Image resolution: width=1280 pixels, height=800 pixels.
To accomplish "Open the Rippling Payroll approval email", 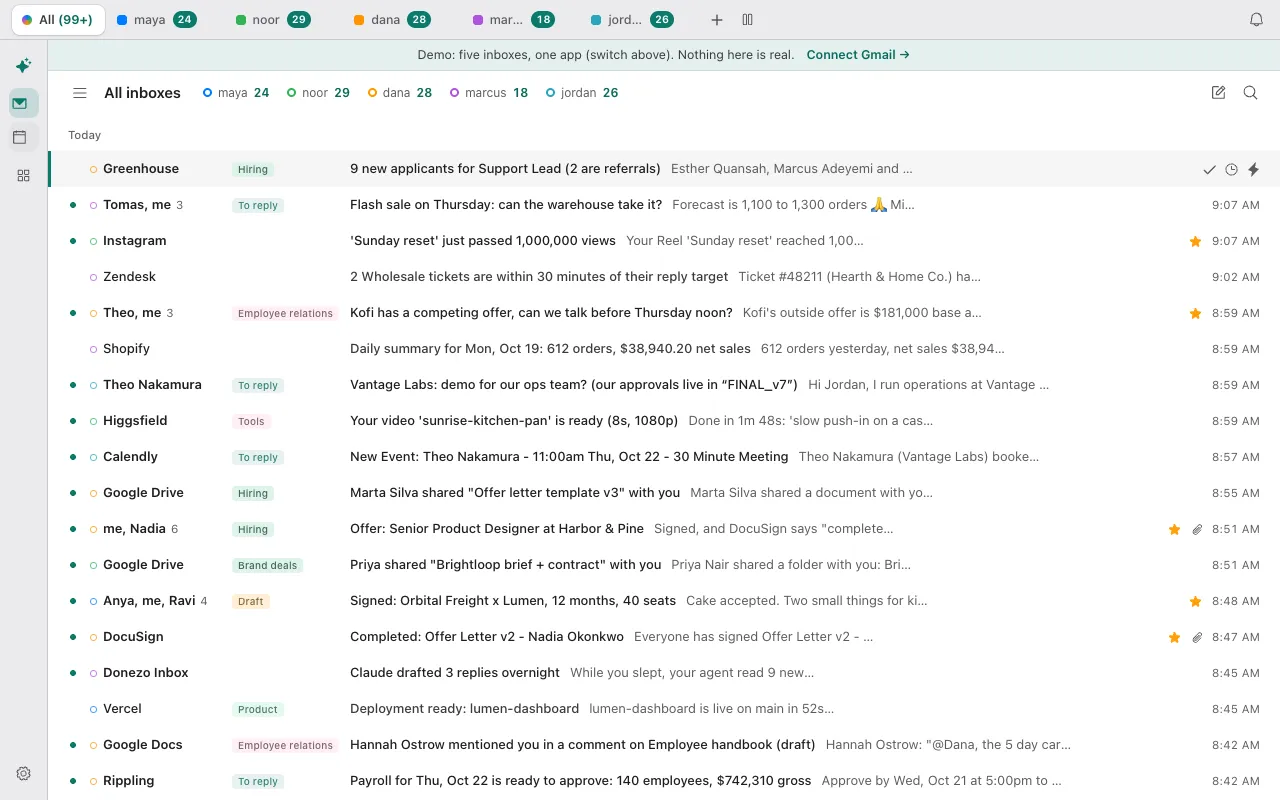I will [664, 781].
